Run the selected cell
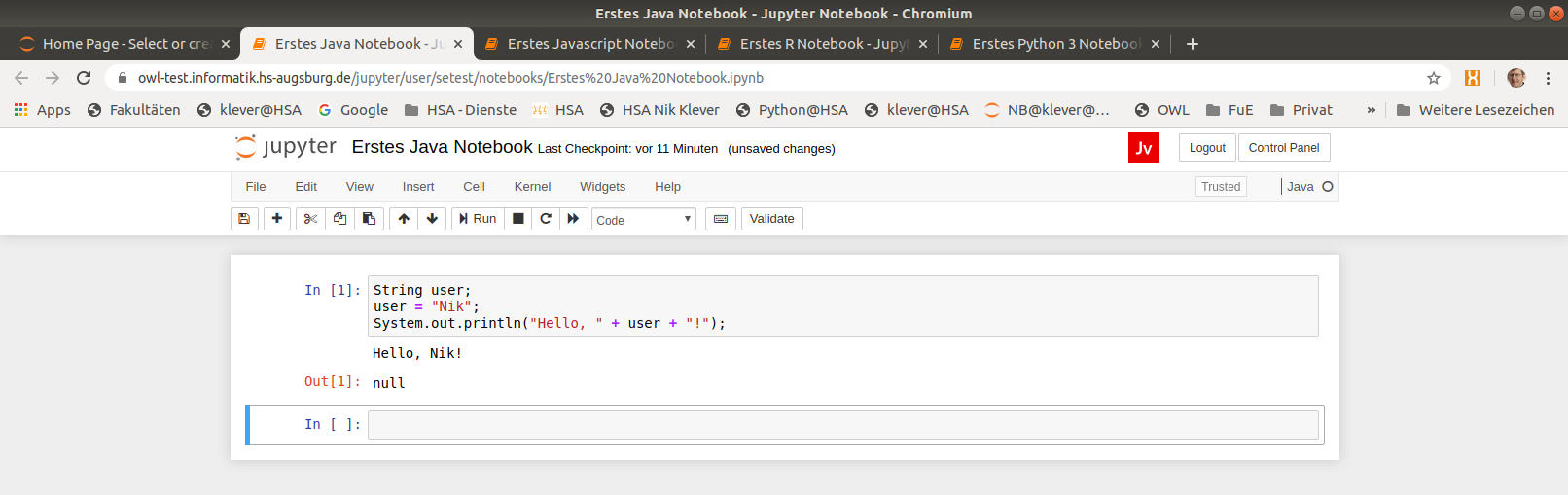The width and height of the screenshot is (1568, 495). coord(478,219)
